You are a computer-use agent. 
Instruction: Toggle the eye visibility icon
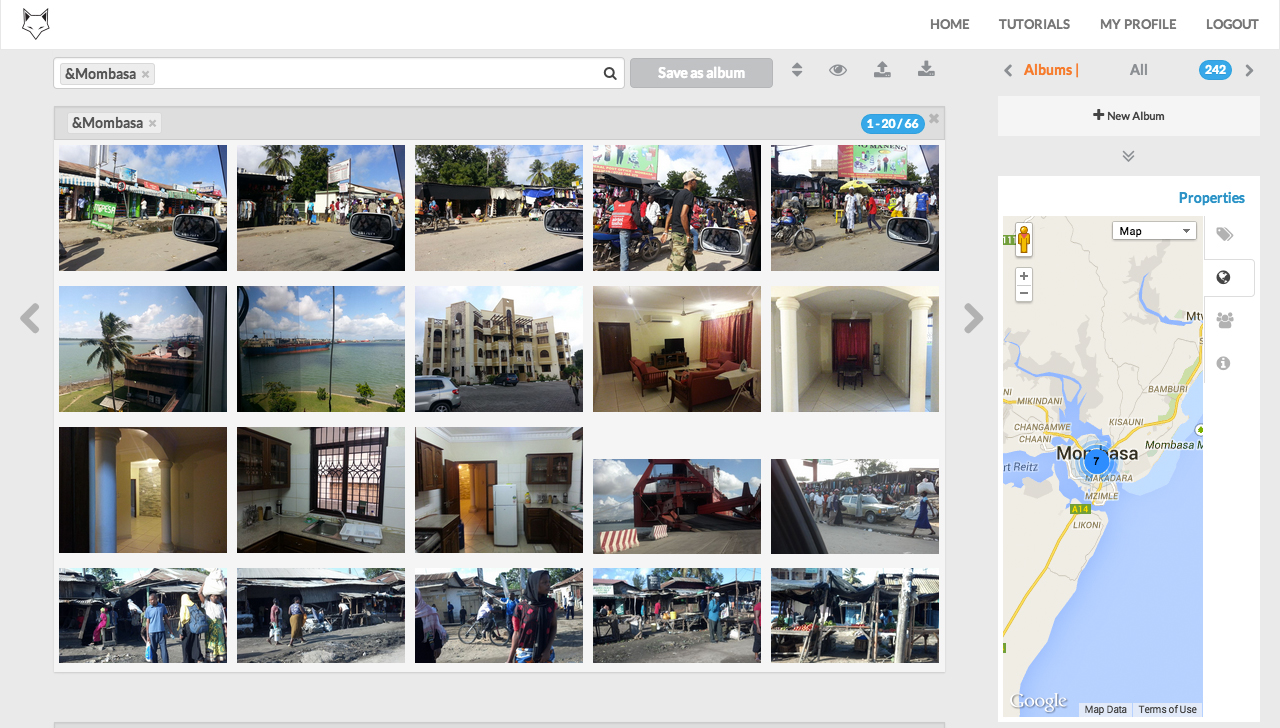838,70
